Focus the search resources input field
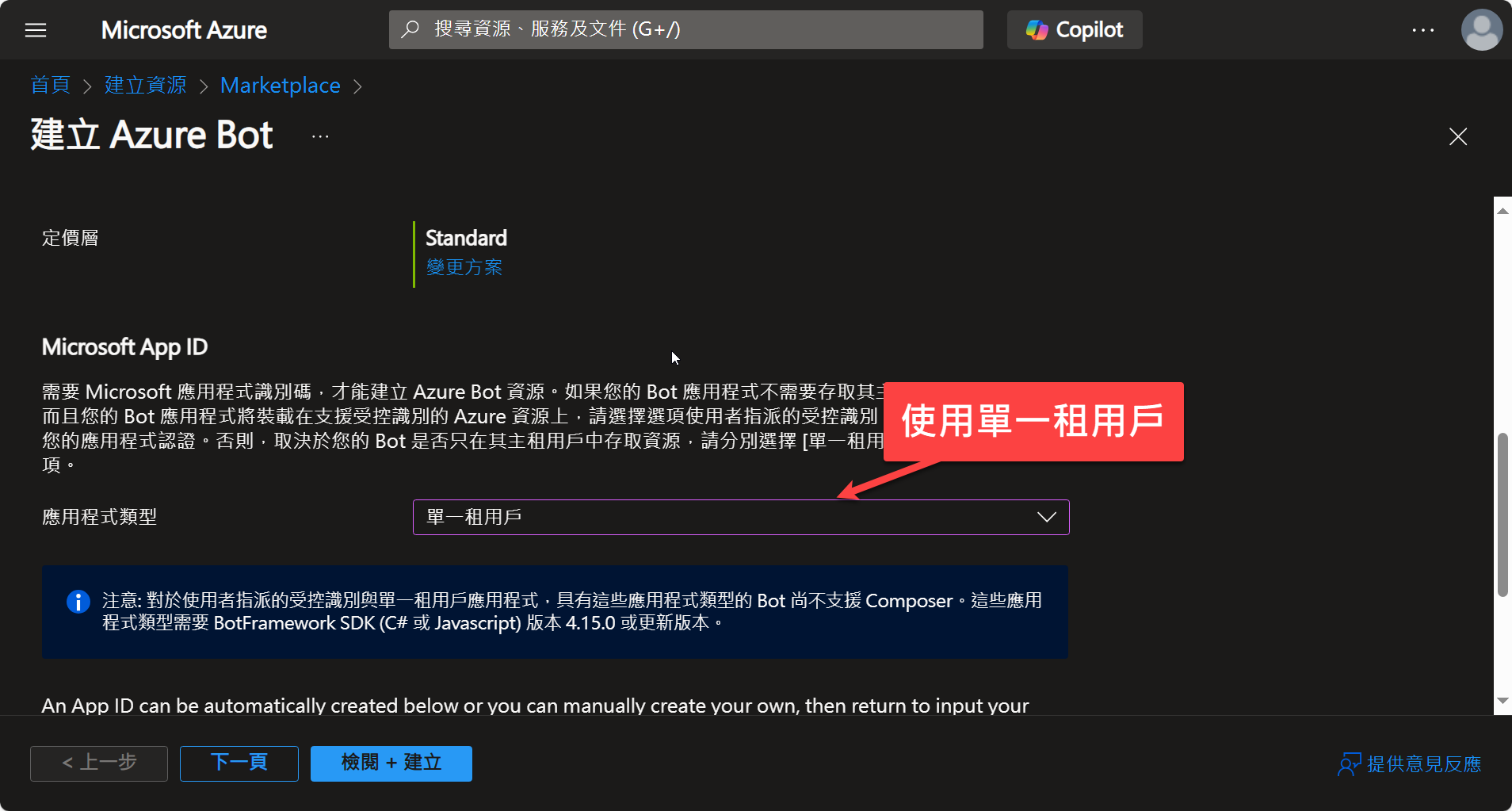 686,29
